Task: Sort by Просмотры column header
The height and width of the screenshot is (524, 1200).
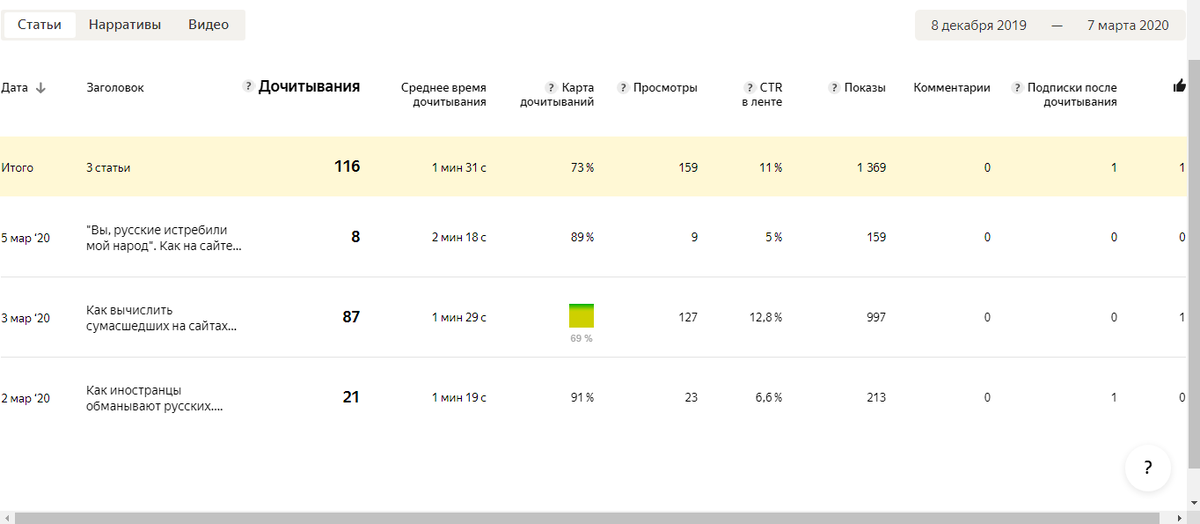Action: pyautogui.click(x=665, y=88)
